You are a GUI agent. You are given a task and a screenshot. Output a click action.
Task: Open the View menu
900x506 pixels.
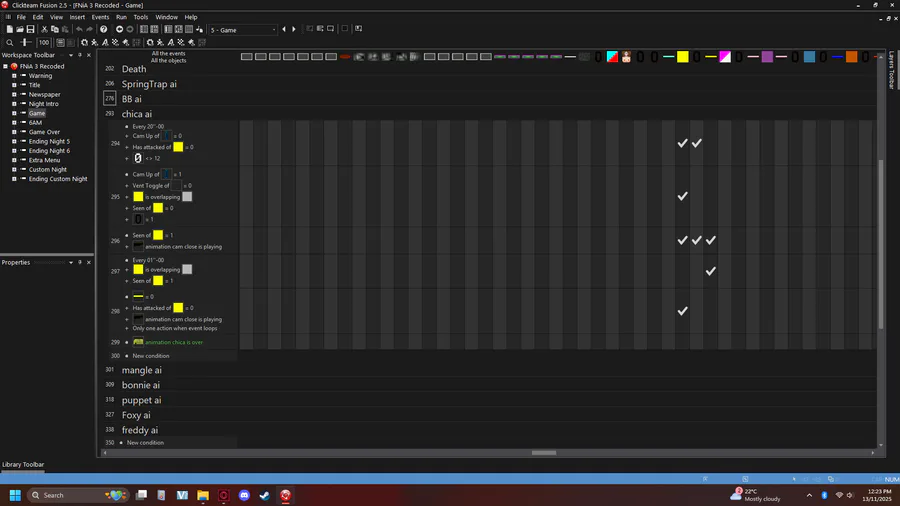(56, 17)
